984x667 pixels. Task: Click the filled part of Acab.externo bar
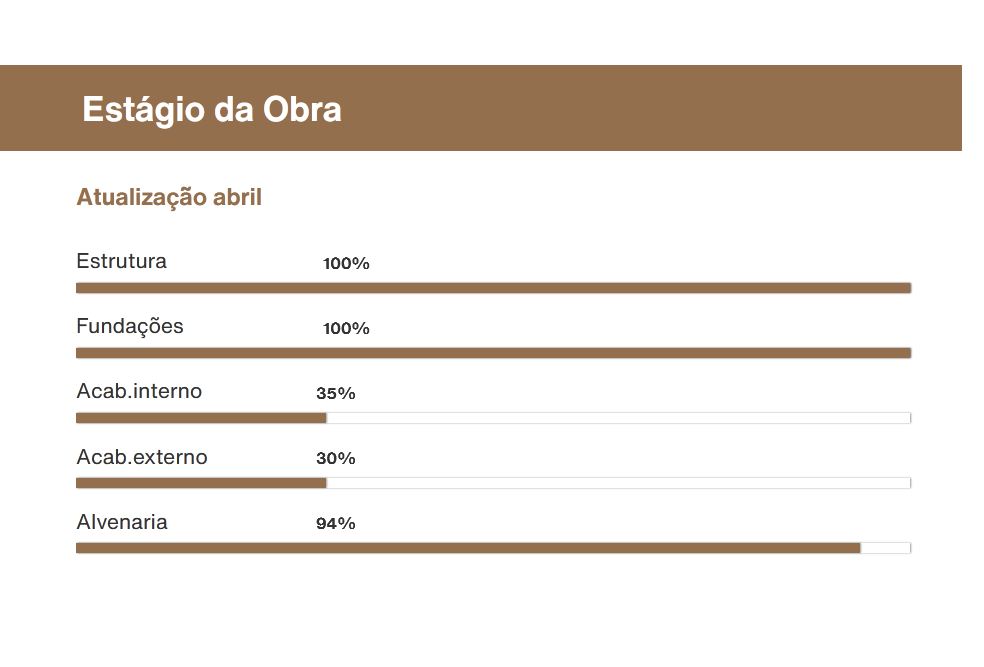(x=201, y=483)
